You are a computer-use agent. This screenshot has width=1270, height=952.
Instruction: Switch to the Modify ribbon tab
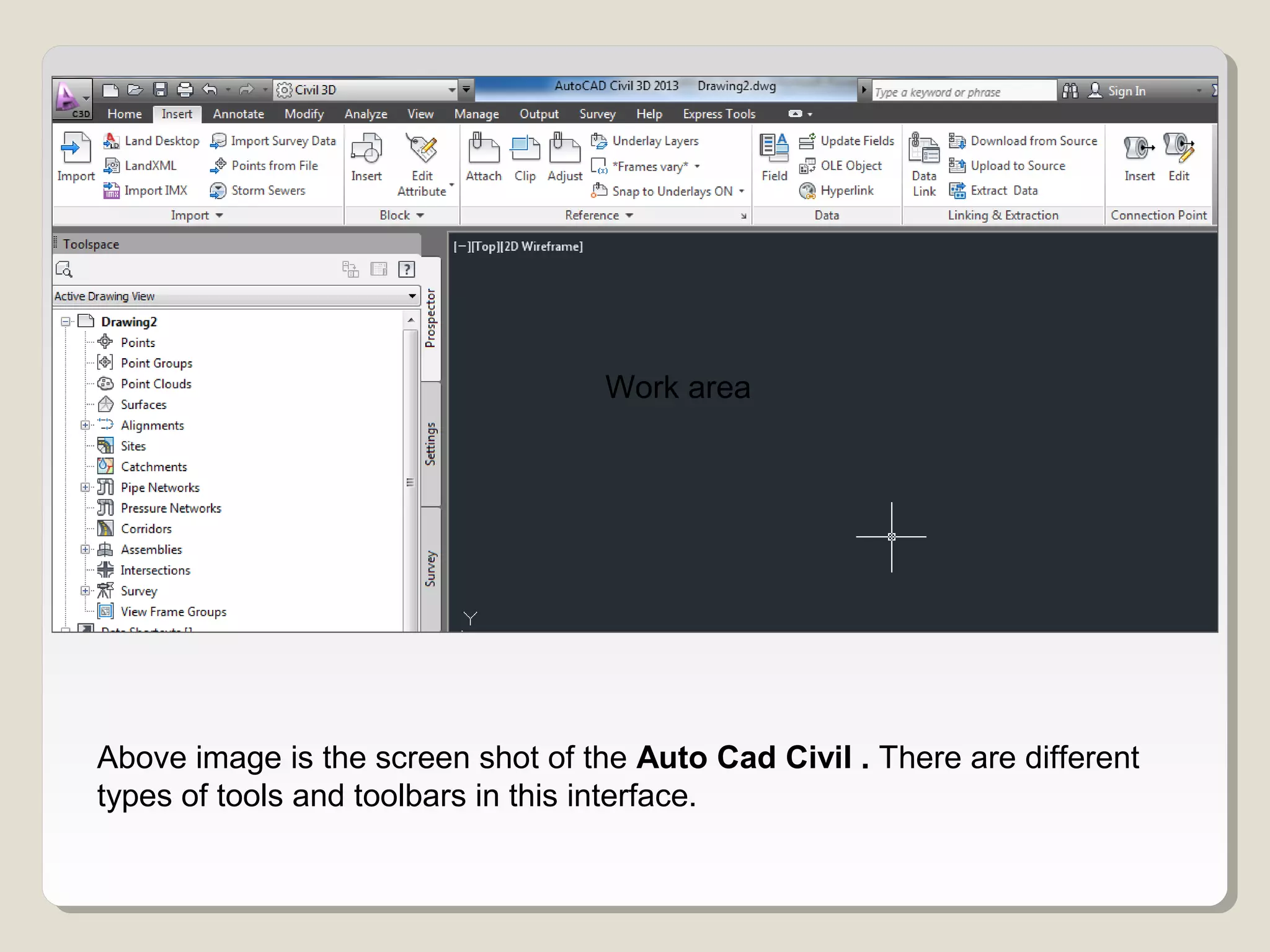click(304, 114)
